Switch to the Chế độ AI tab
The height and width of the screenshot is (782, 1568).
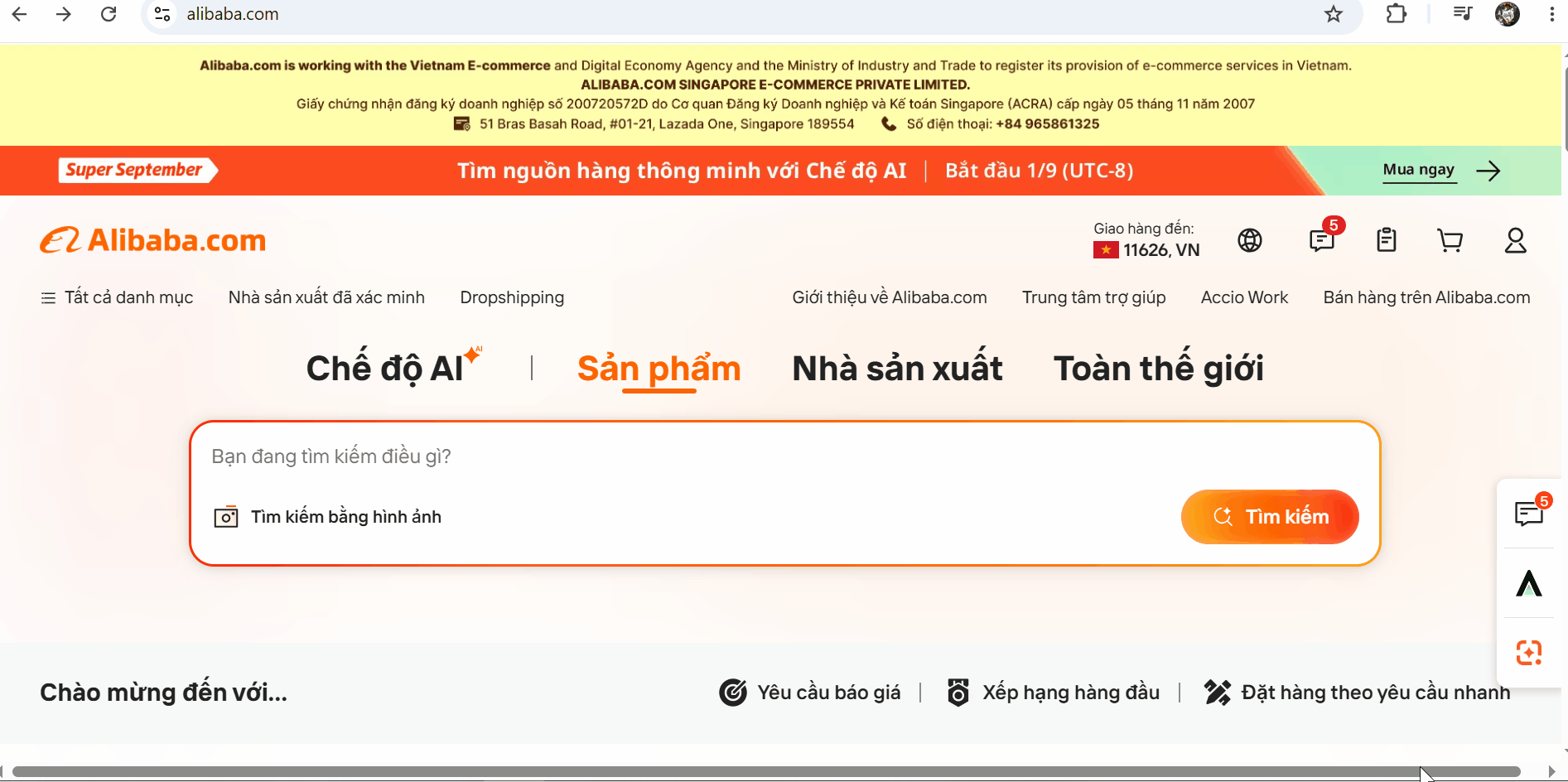[x=393, y=368]
